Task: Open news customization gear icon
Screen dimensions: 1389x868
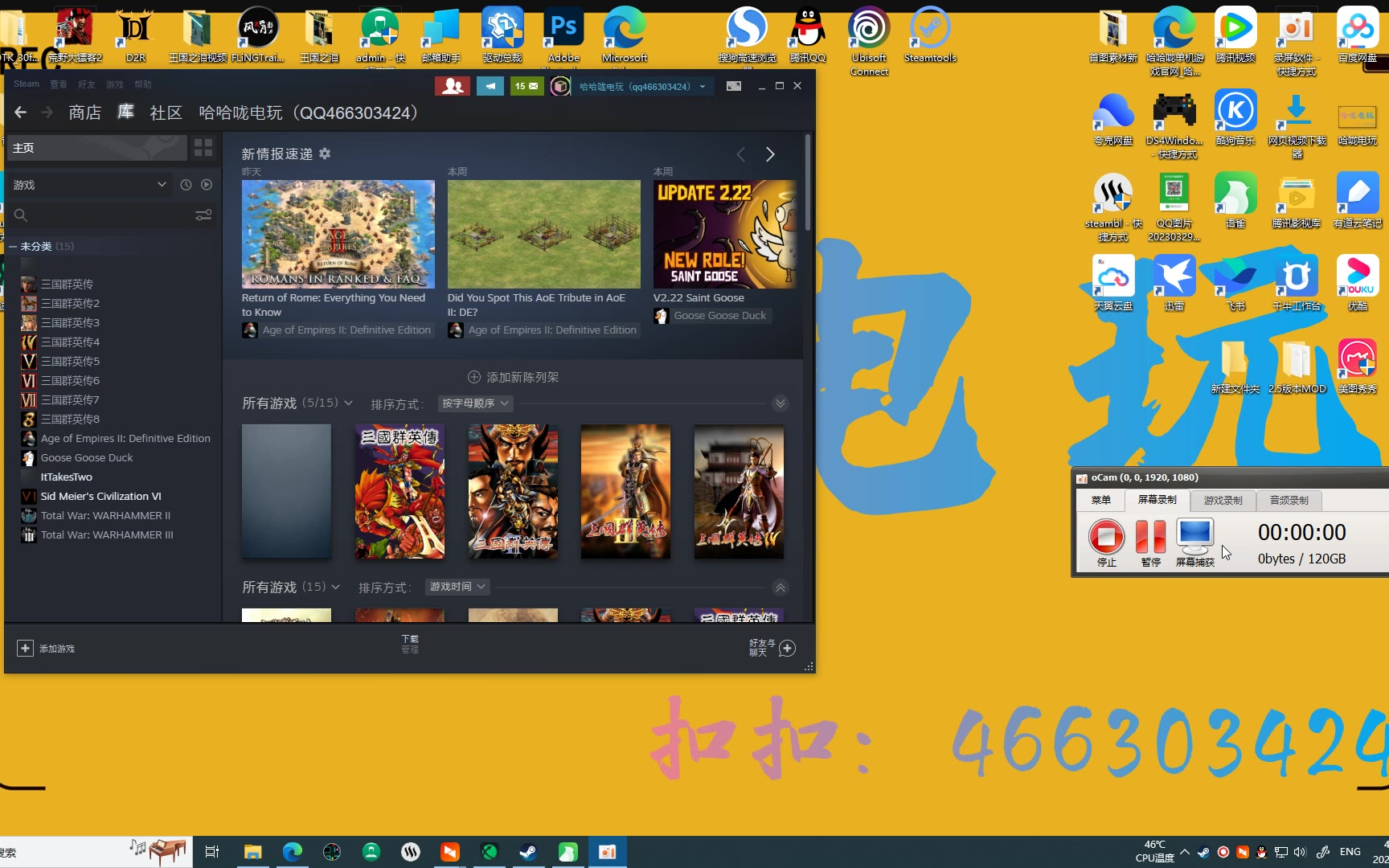Action: (325, 154)
